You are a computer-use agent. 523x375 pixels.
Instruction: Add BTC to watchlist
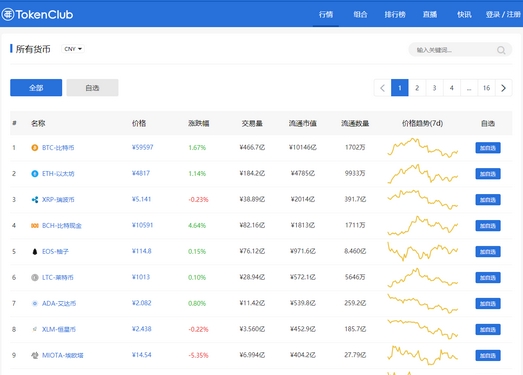(x=488, y=148)
